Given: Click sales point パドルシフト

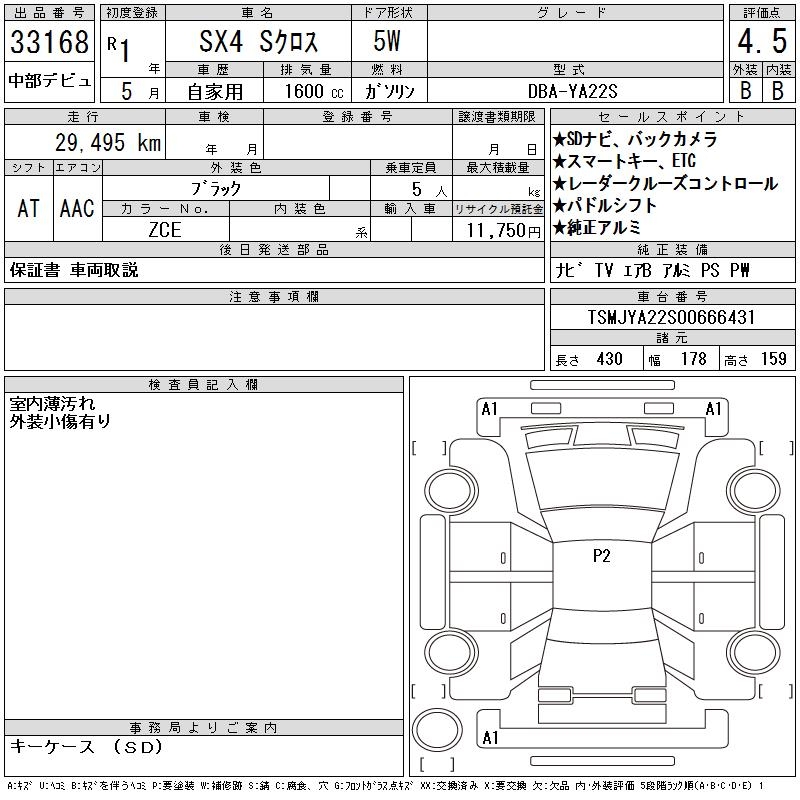Looking at the screenshot, I should 605,205.
